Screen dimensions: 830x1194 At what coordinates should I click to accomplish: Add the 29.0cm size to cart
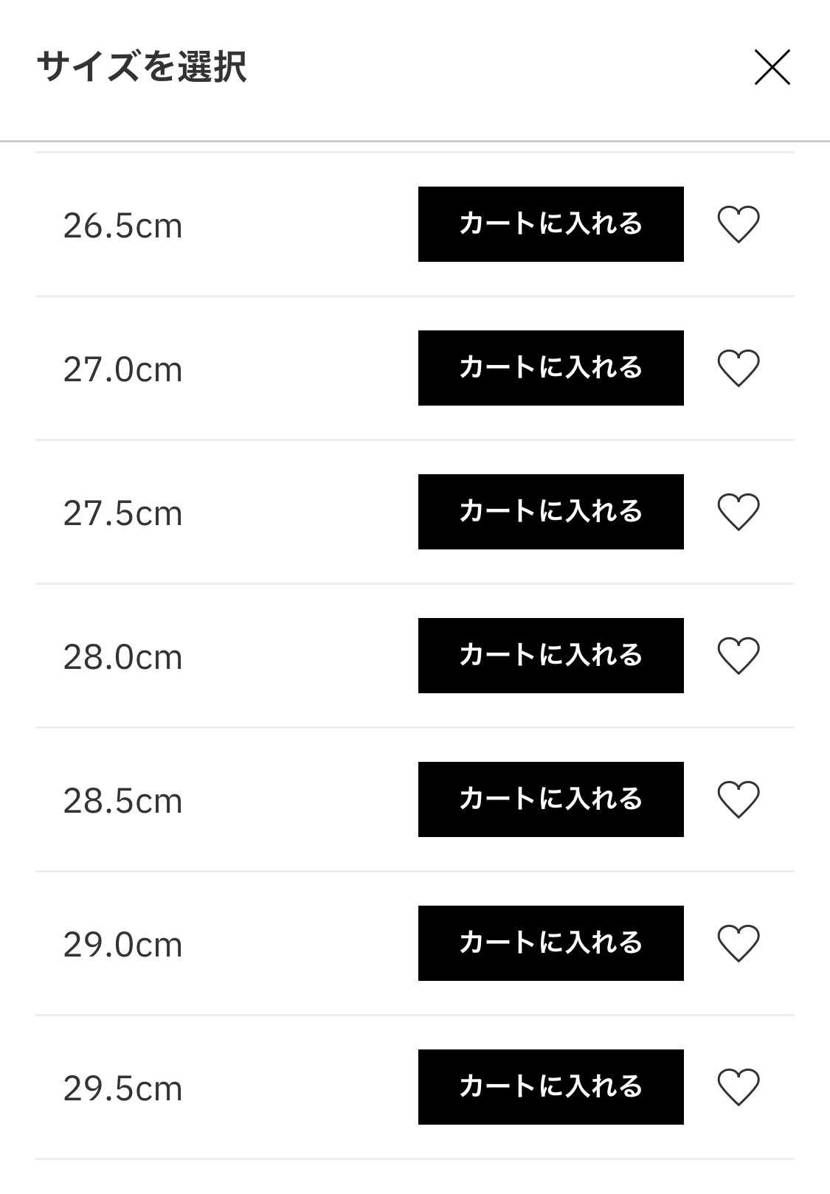(551, 943)
